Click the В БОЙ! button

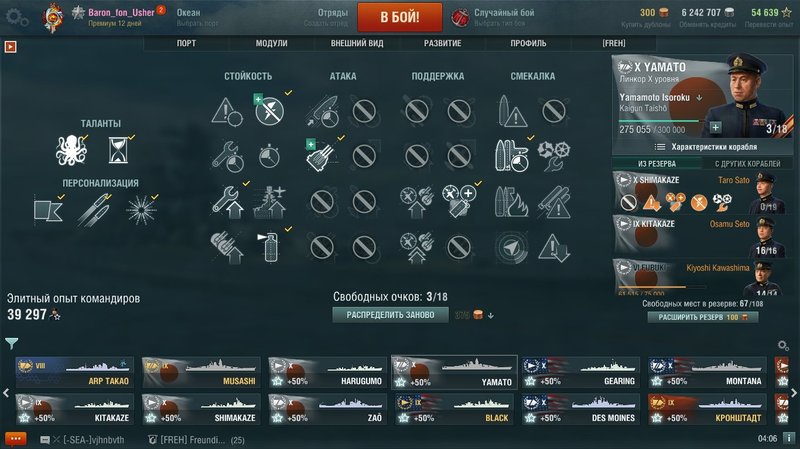399,17
